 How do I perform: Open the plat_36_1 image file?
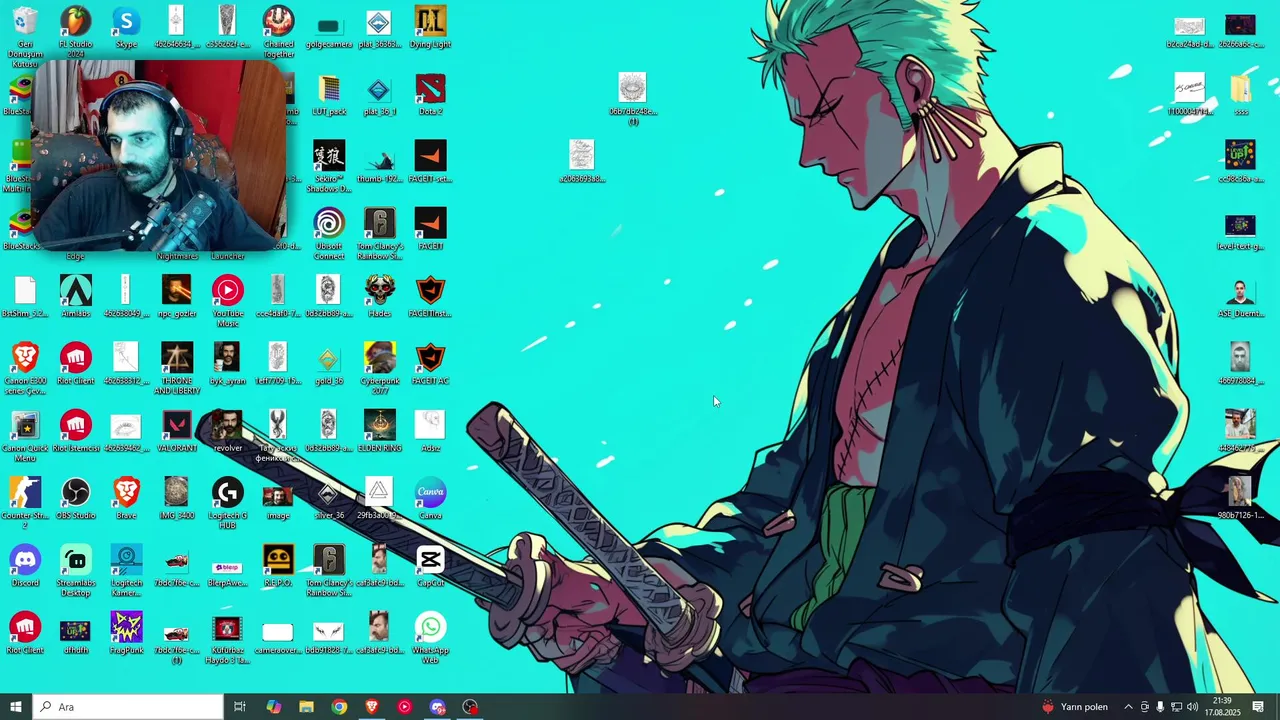(379, 95)
